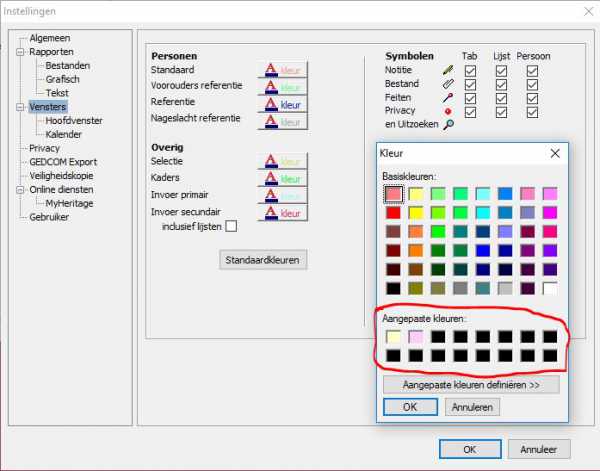Open the Invoer primair color button
Viewport: 600px width, 471px height.
(x=281, y=196)
